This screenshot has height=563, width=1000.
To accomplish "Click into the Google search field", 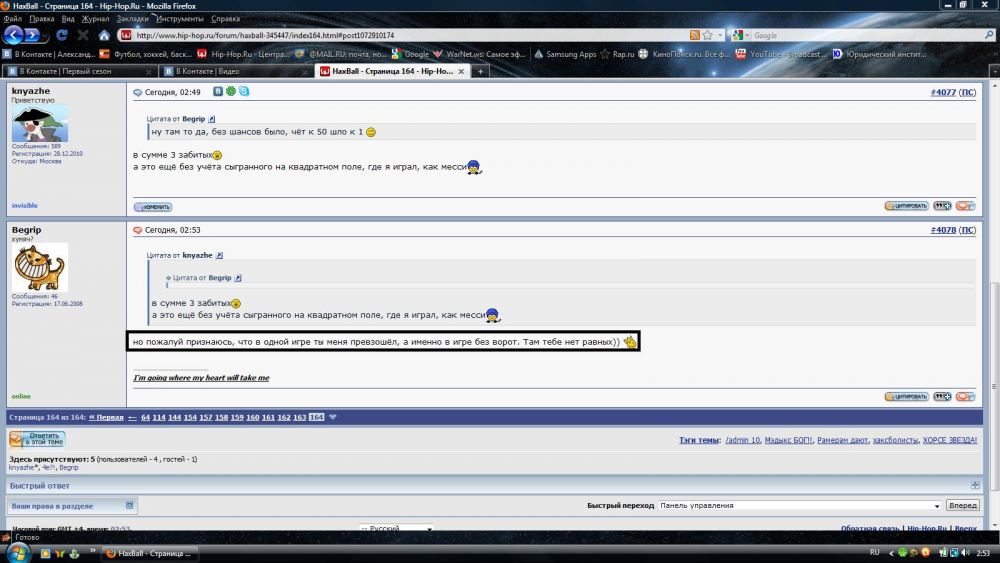I will point(867,36).
